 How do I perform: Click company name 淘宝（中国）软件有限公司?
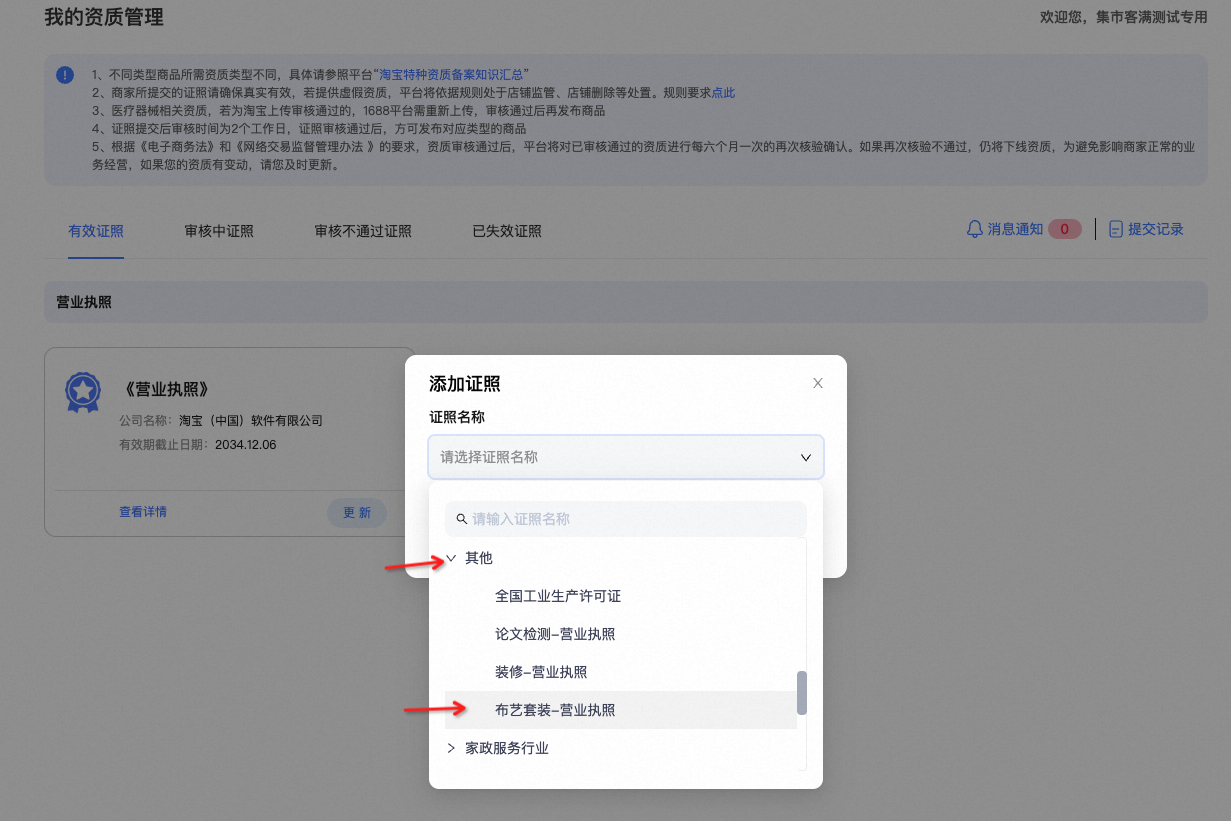coord(250,421)
